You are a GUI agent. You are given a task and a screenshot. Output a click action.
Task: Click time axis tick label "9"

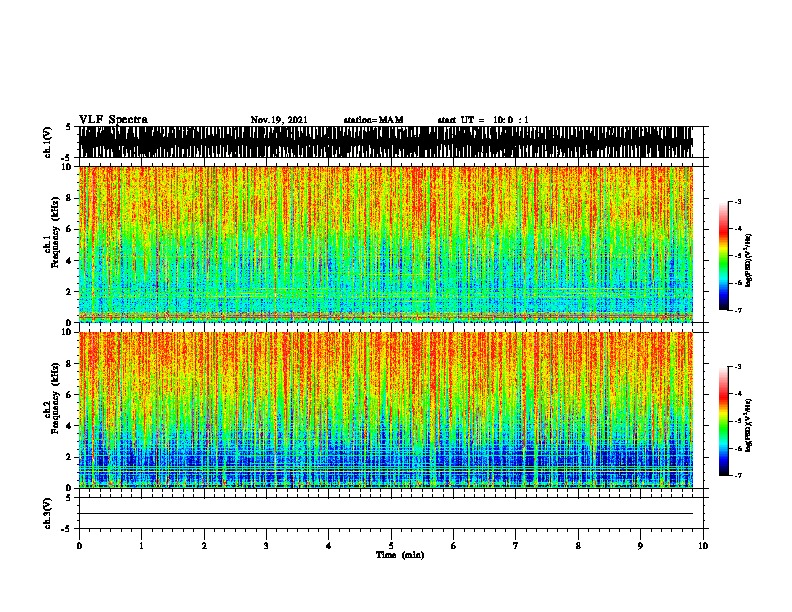(x=640, y=546)
